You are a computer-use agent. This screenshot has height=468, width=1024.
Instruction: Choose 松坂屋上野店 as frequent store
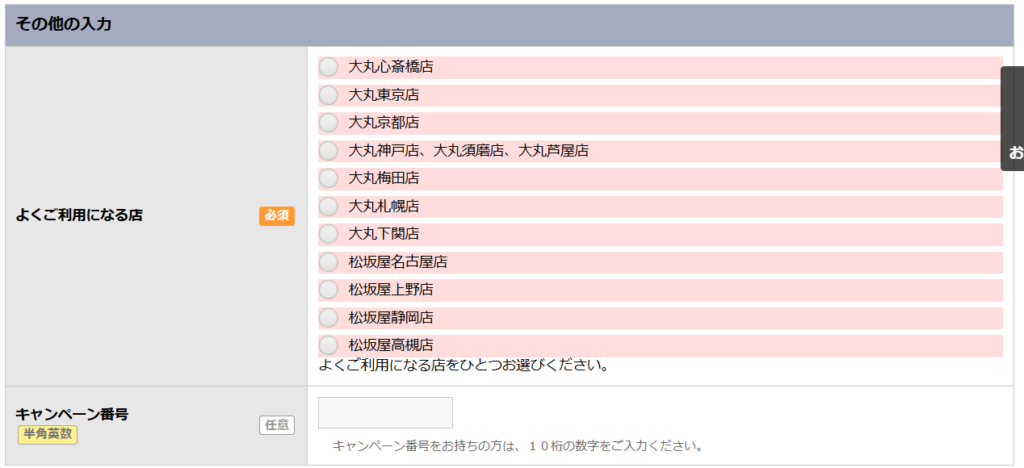pyautogui.click(x=329, y=290)
